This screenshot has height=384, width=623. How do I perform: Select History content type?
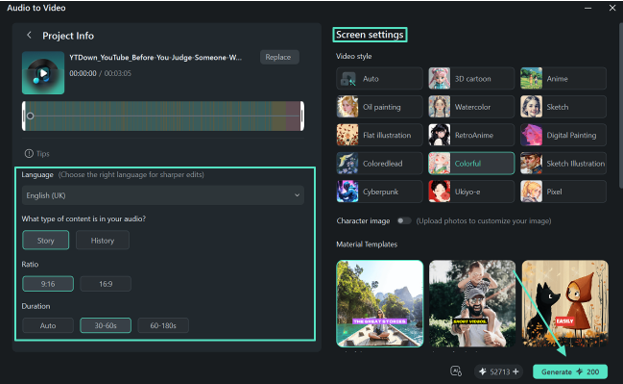coord(103,240)
